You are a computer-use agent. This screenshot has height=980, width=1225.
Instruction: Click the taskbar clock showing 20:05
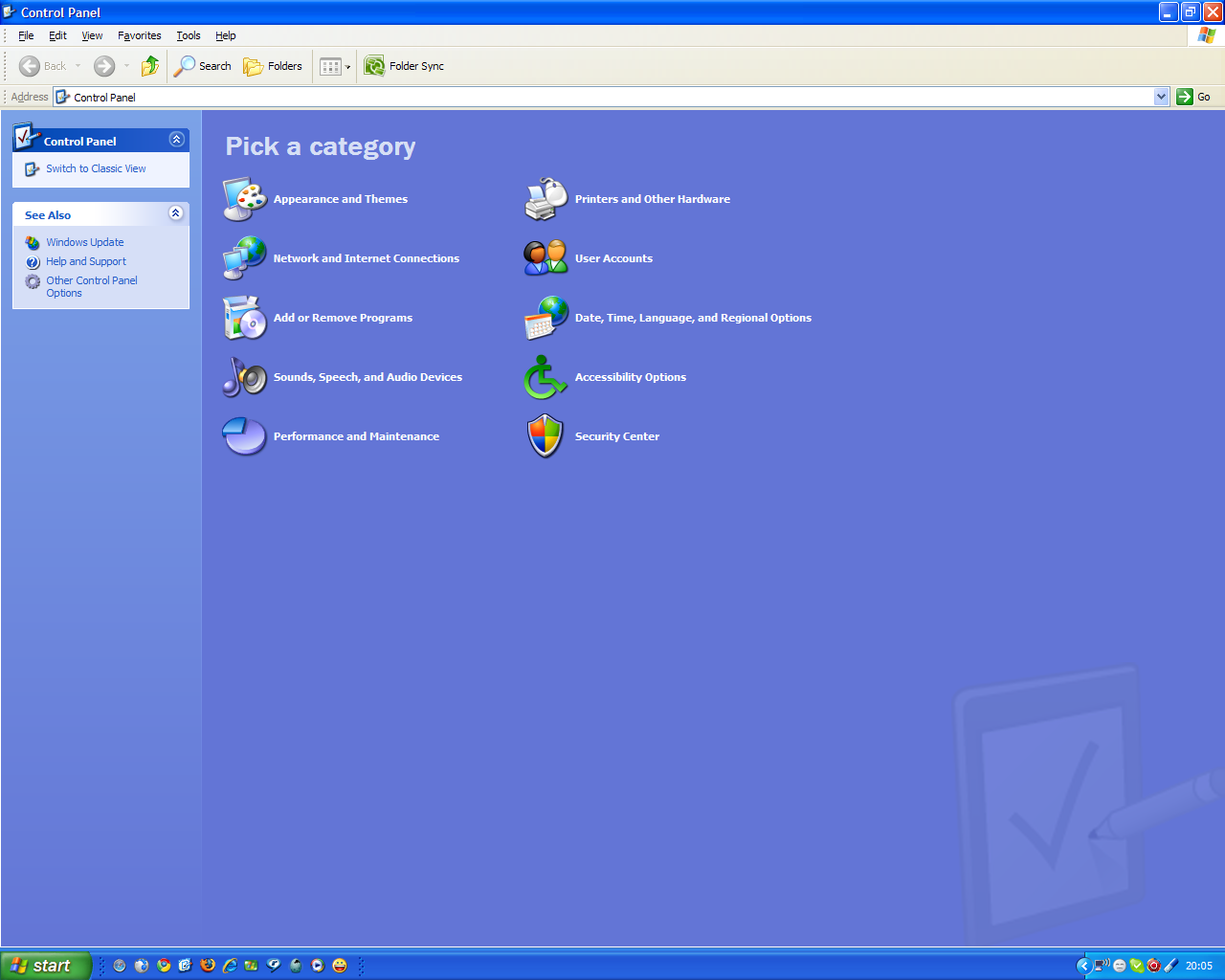1199,966
